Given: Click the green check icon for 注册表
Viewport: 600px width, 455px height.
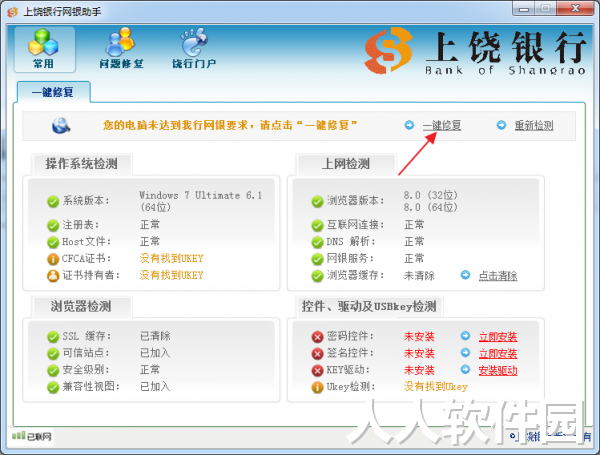Looking at the screenshot, I should click(x=53, y=225).
